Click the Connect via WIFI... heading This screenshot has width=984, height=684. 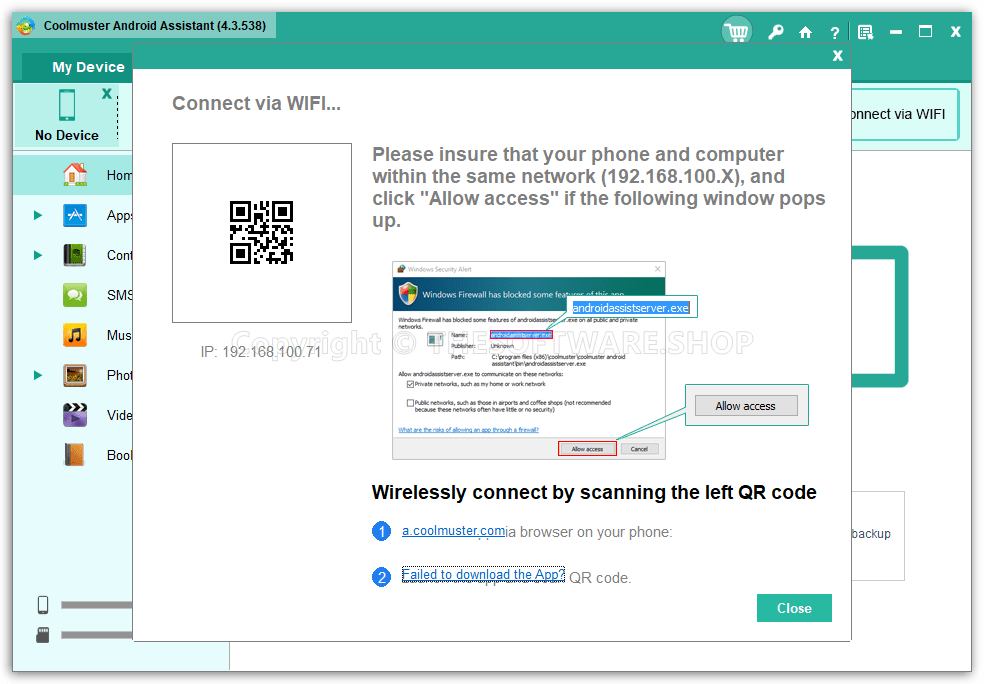click(x=257, y=104)
